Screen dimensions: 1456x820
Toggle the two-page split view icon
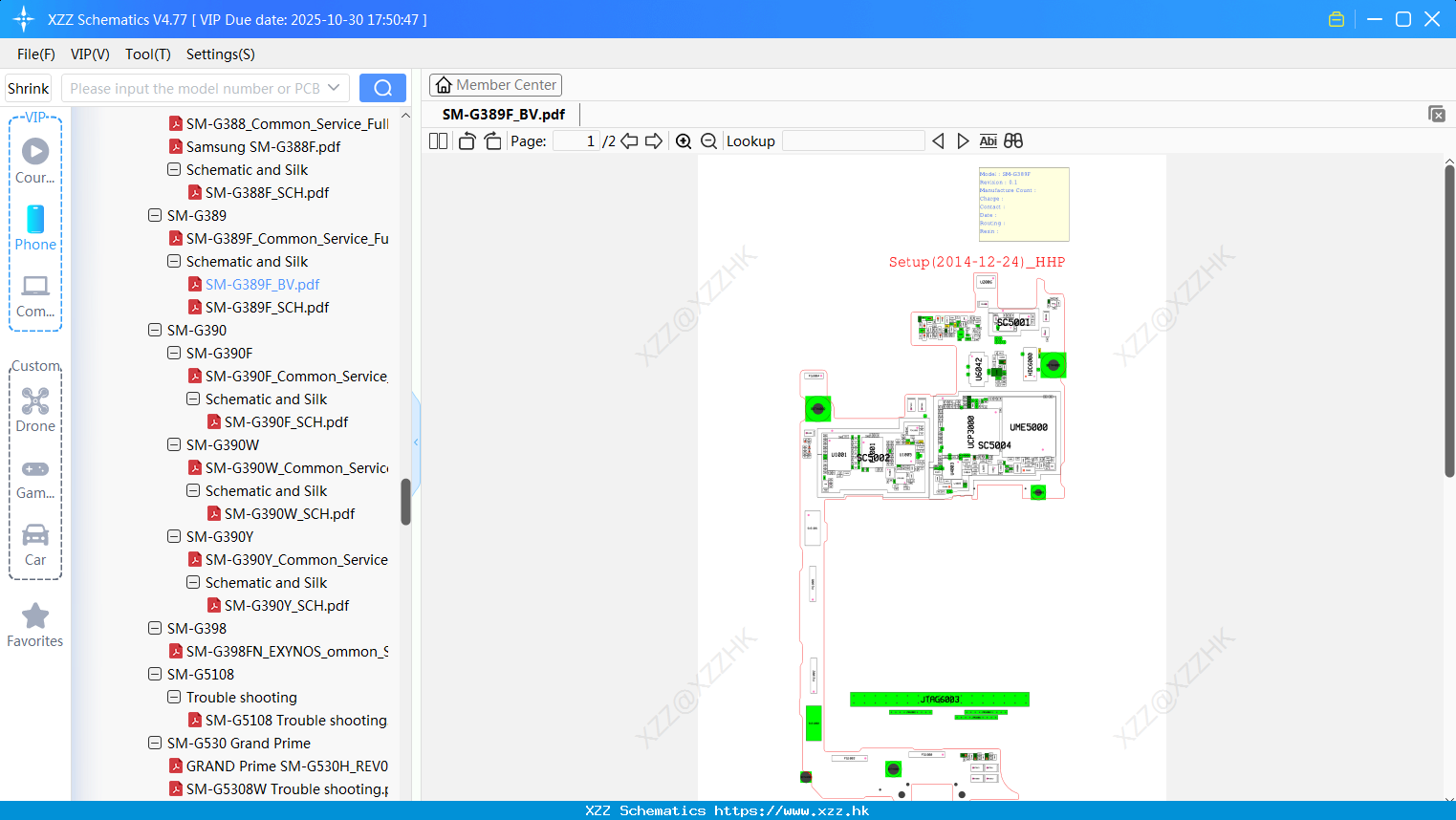(438, 140)
